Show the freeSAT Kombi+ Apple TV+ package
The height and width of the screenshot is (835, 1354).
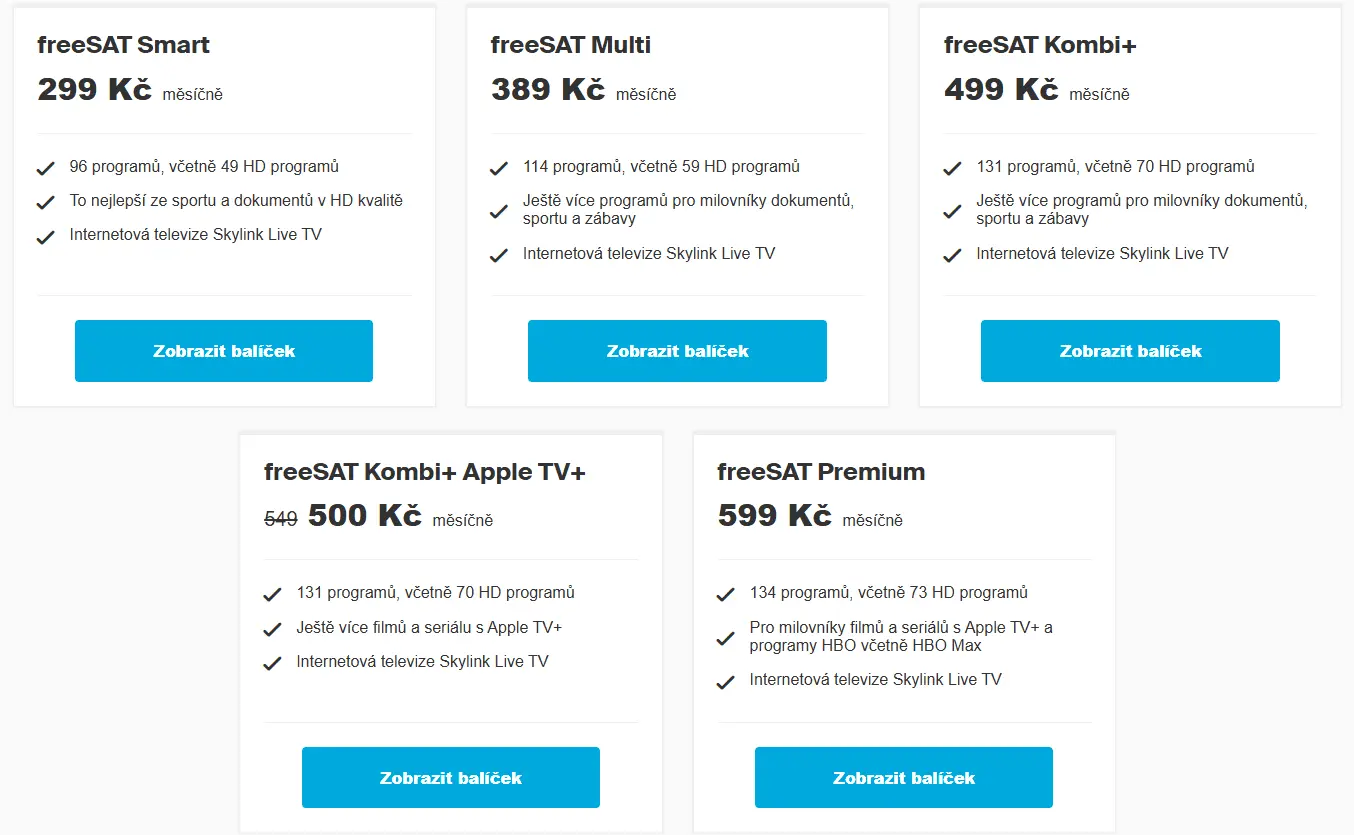coord(451,777)
